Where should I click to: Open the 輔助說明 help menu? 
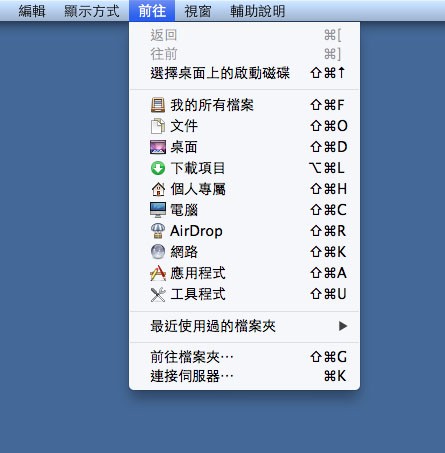[x=257, y=11]
